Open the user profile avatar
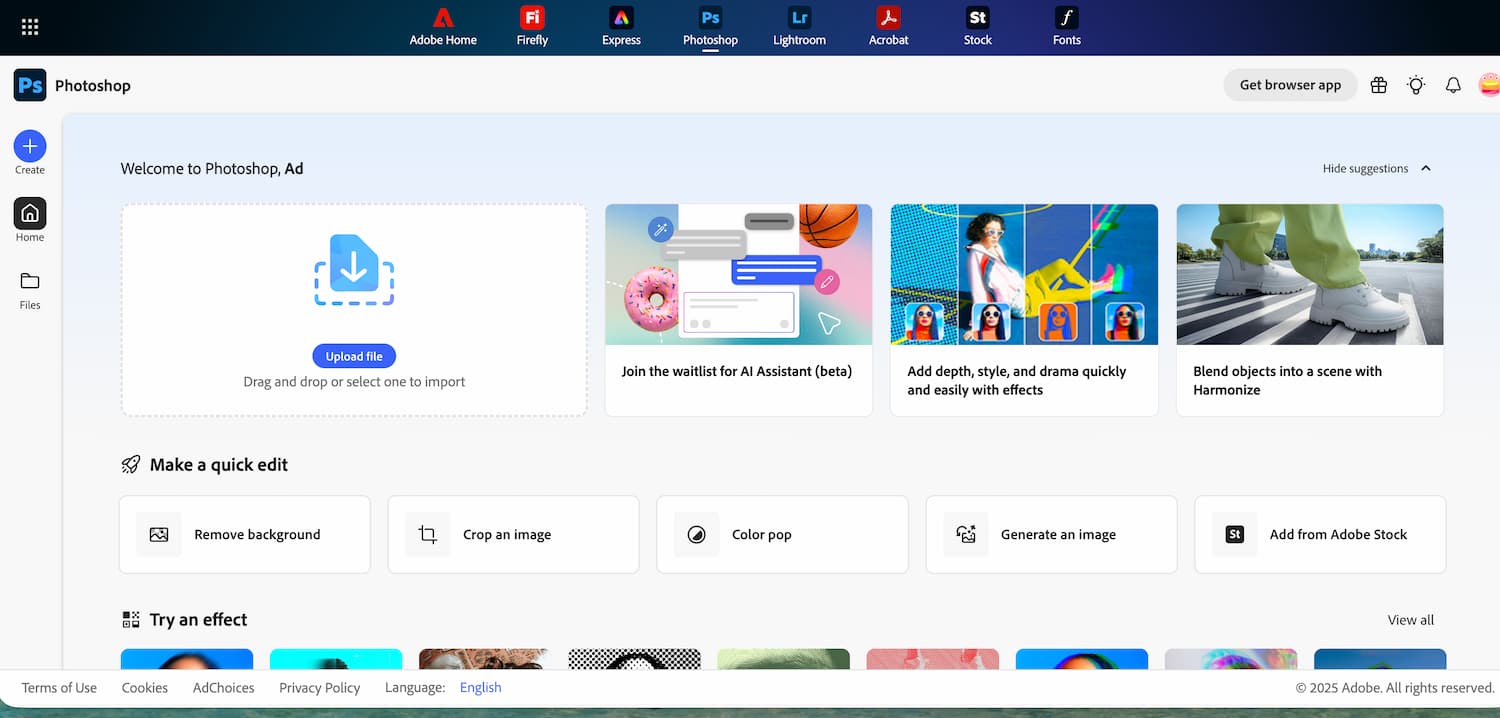The width and height of the screenshot is (1500, 718). tap(1488, 85)
